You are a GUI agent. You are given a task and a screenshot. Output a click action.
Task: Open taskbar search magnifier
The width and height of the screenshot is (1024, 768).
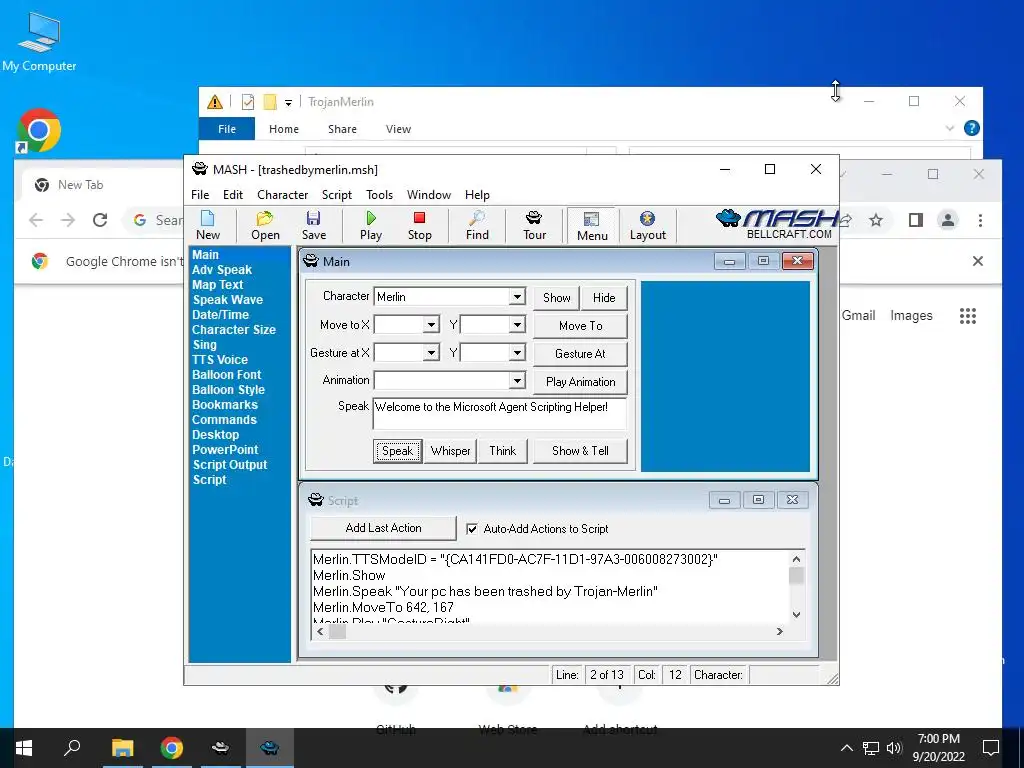click(72, 748)
